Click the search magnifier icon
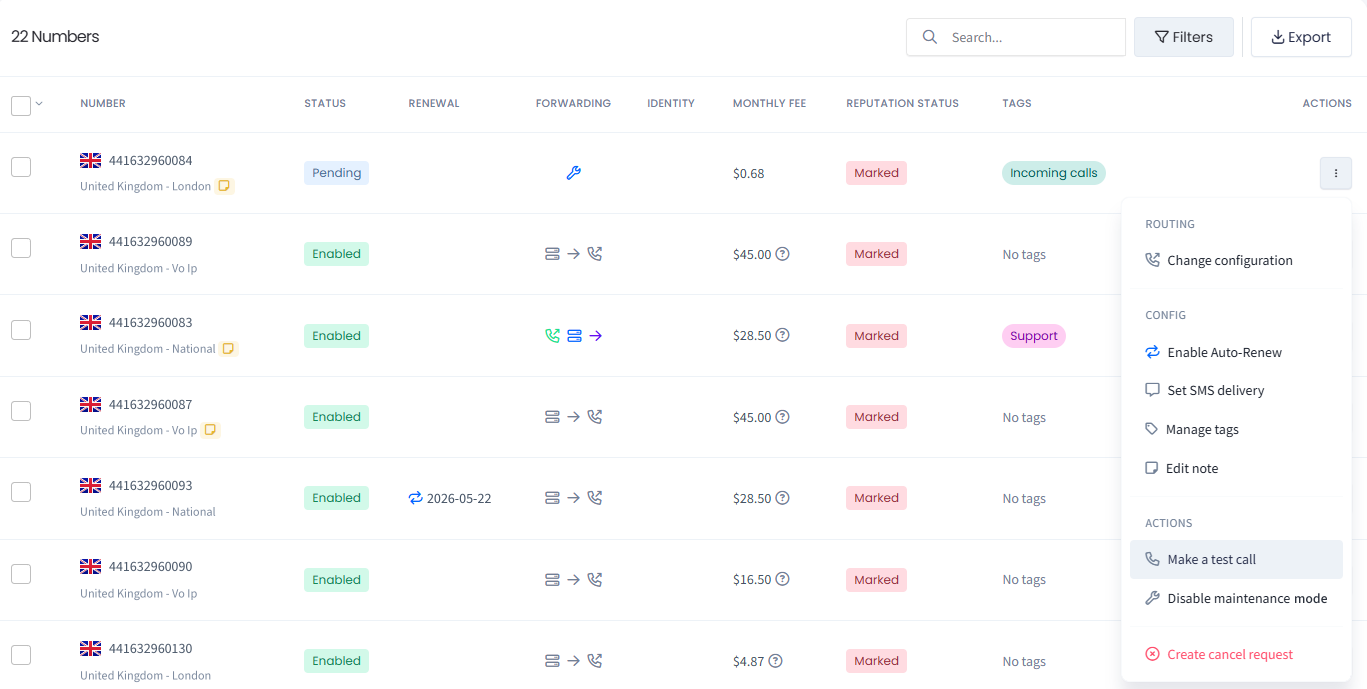 point(930,37)
